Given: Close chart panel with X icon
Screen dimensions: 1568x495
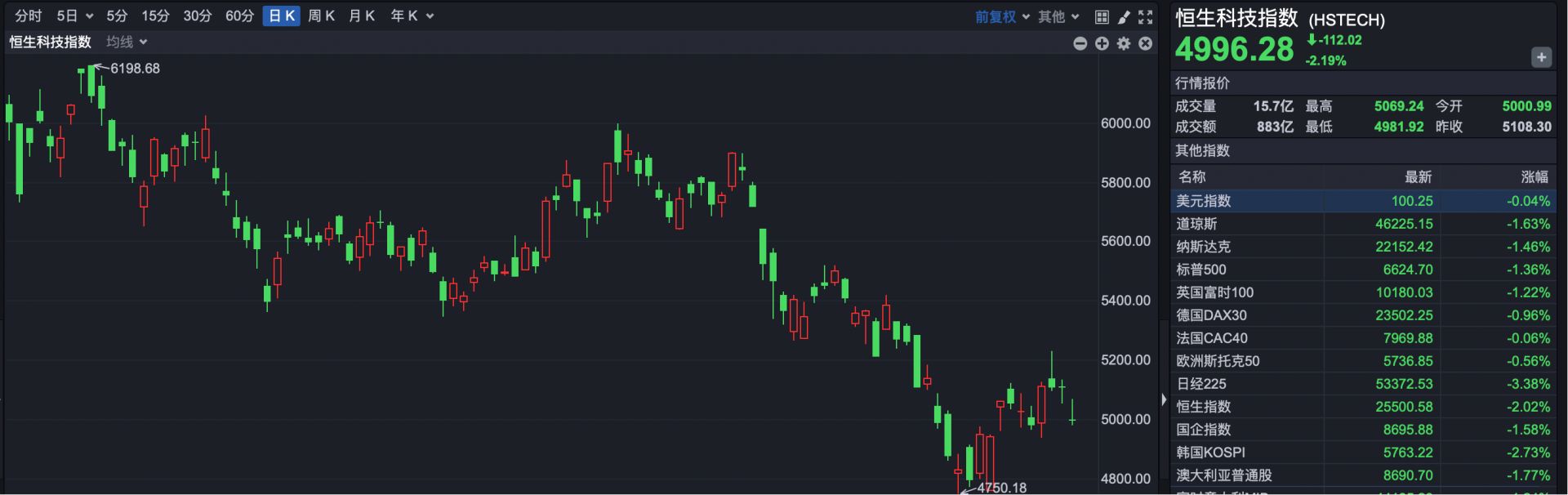Looking at the screenshot, I should [1146, 43].
